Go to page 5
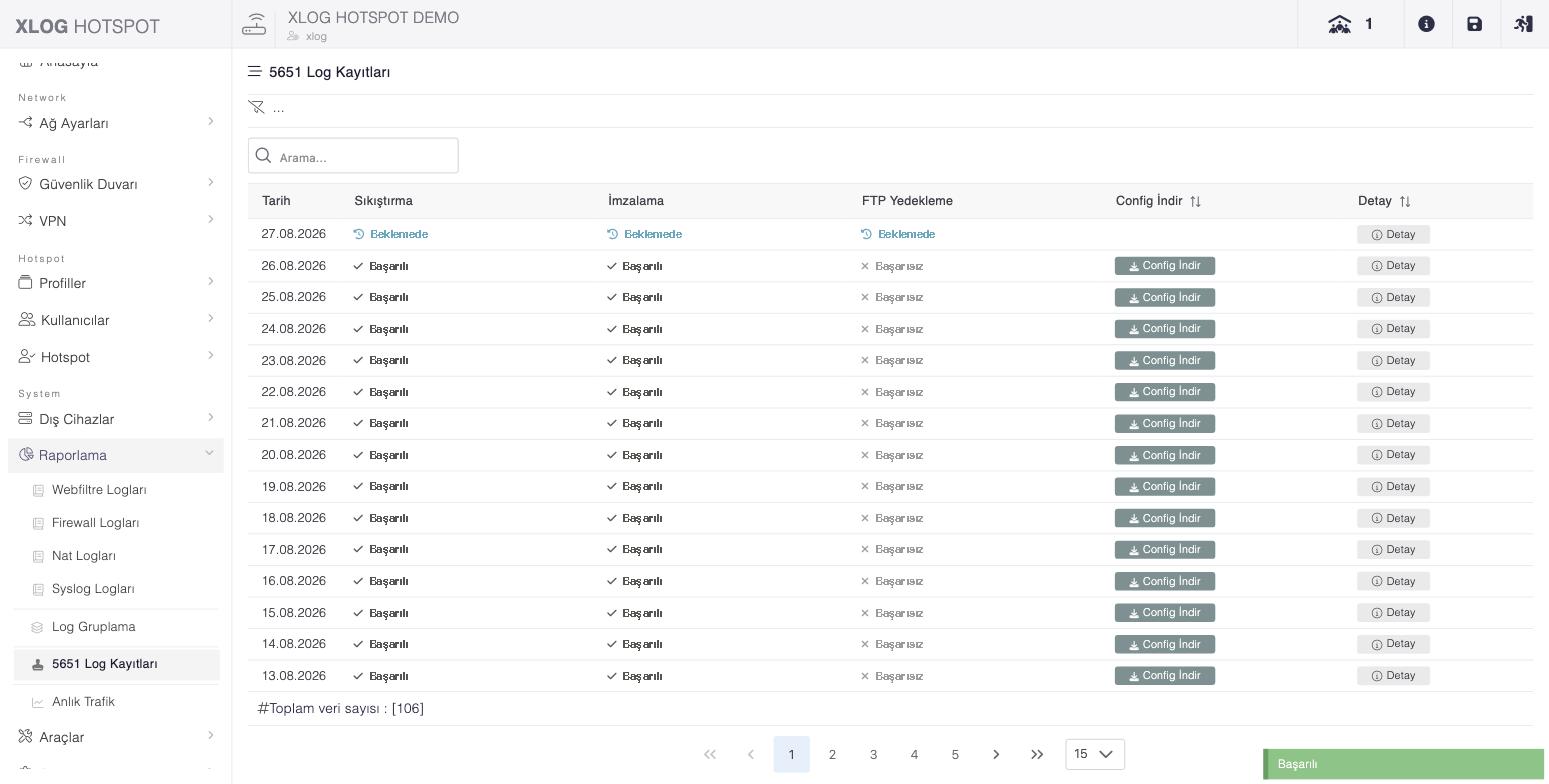 coord(955,755)
